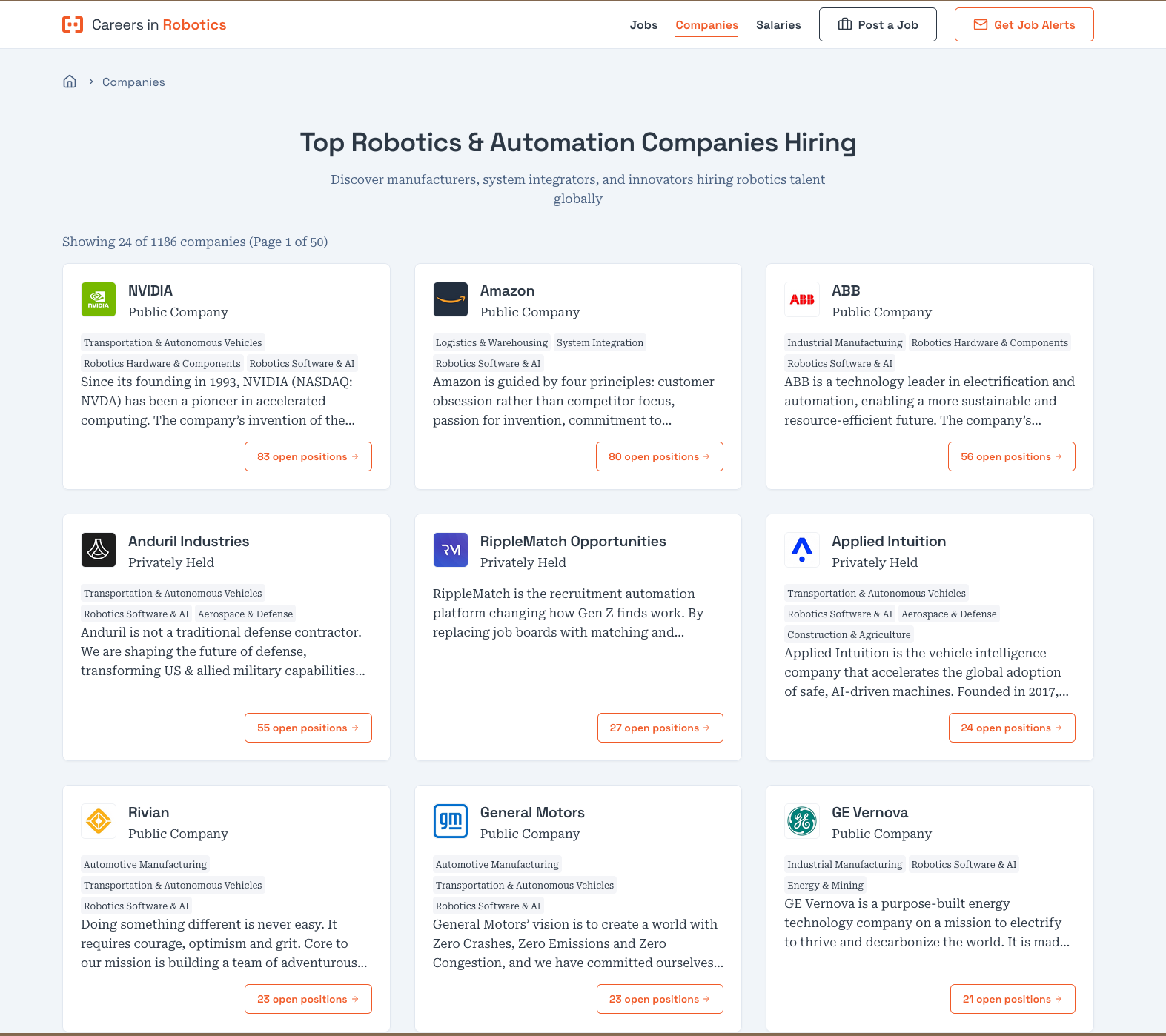Click the Careers in Robotics logo icon
Image resolution: width=1166 pixels, height=1036 pixels.
click(x=73, y=24)
